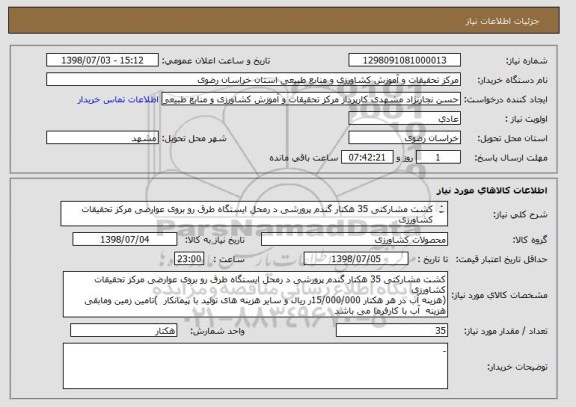
Task: Click the شرح کلی نیاز description text area
Action: pos(254,214)
